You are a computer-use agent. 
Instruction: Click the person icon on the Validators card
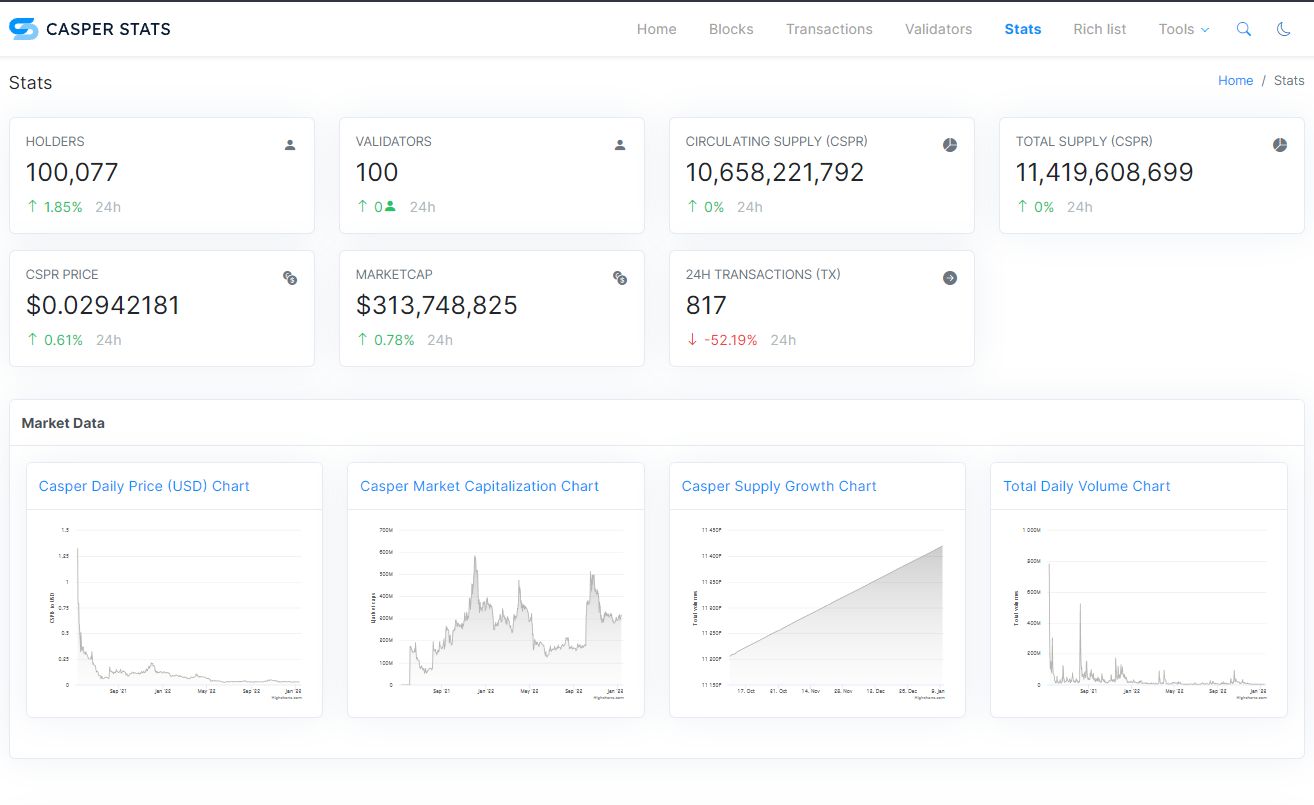pos(619,144)
